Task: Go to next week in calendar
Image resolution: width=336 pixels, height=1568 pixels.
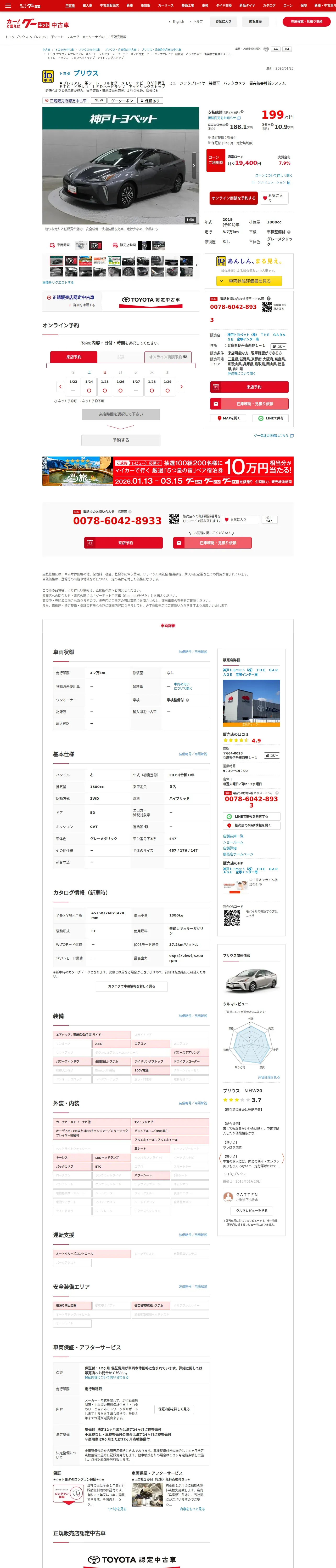Action: pos(181,387)
